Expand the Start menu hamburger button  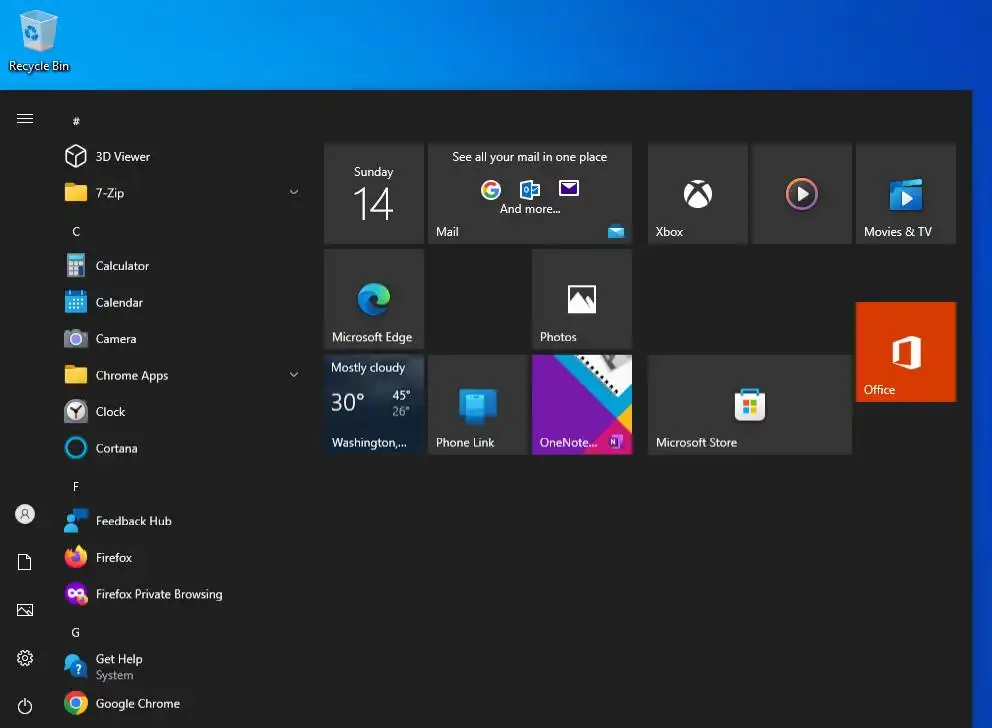(x=25, y=119)
